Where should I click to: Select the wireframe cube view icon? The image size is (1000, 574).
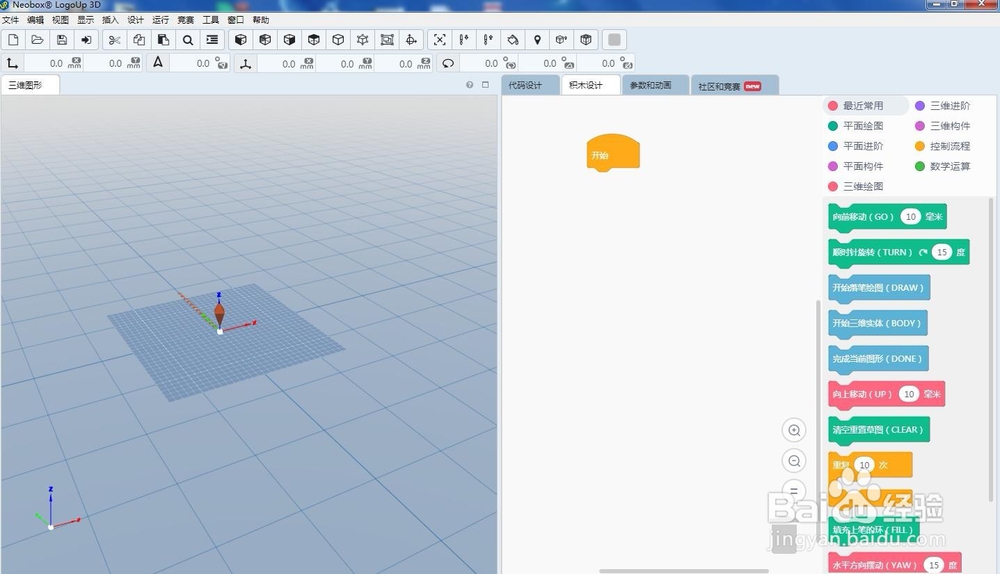(x=338, y=40)
